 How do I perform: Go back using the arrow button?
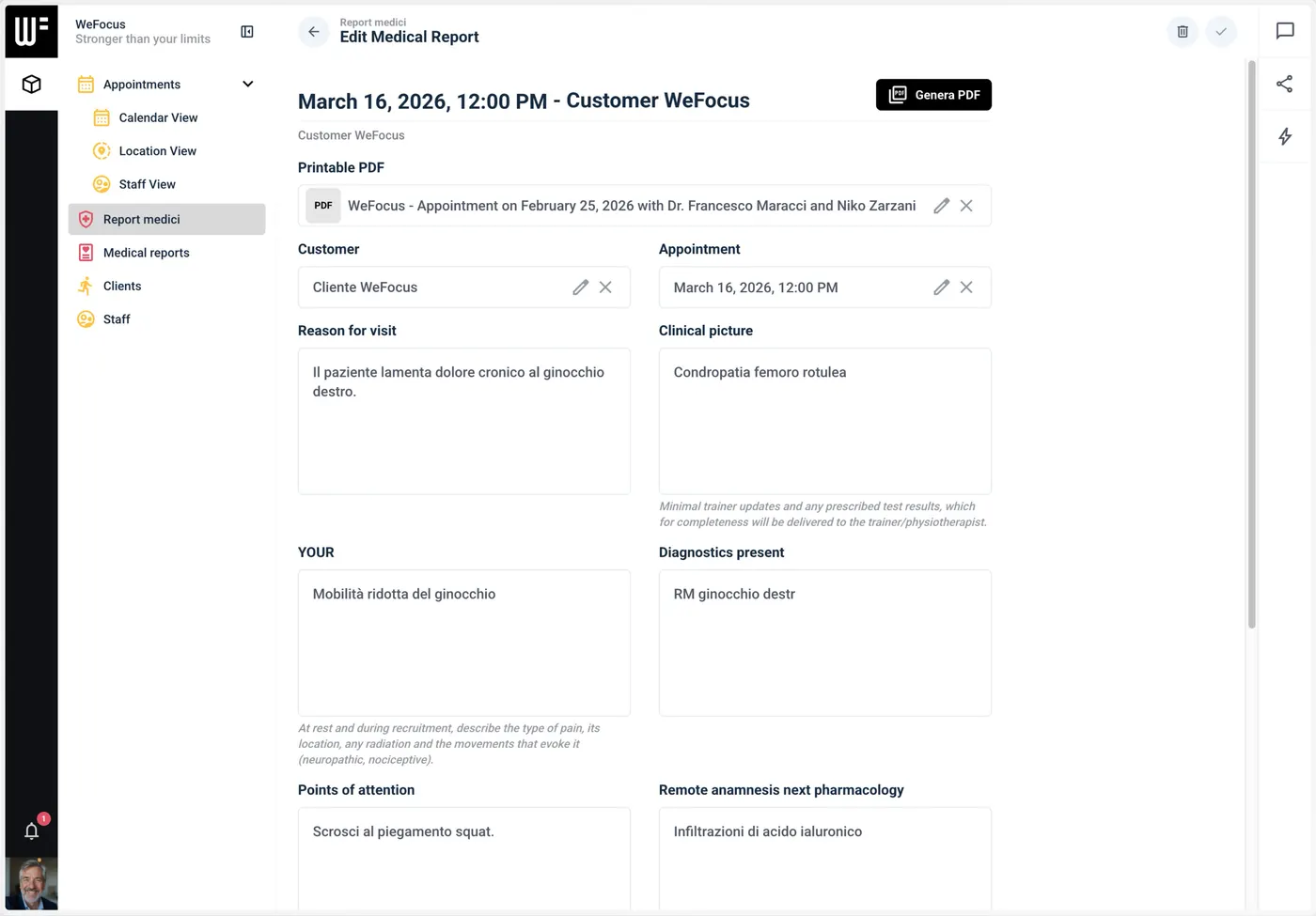(314, 32)
